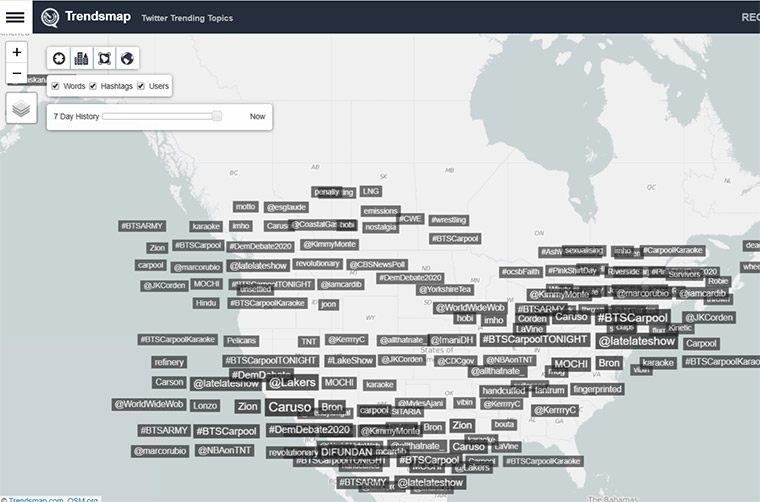This screenshot has height=502, width=760.
Task: Zoom in on the map
Action: tap(16, 52)
